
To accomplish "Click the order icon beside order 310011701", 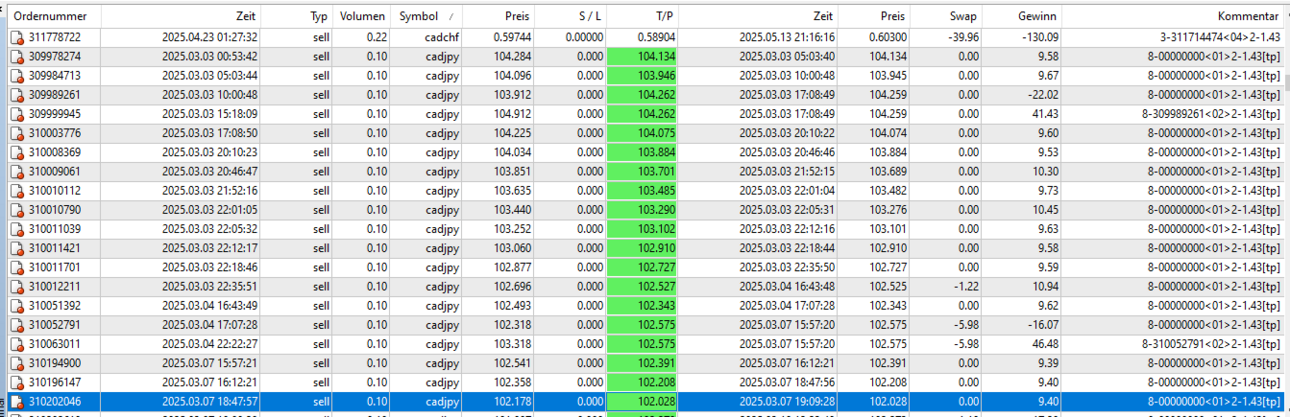I will tap(16, 267).
